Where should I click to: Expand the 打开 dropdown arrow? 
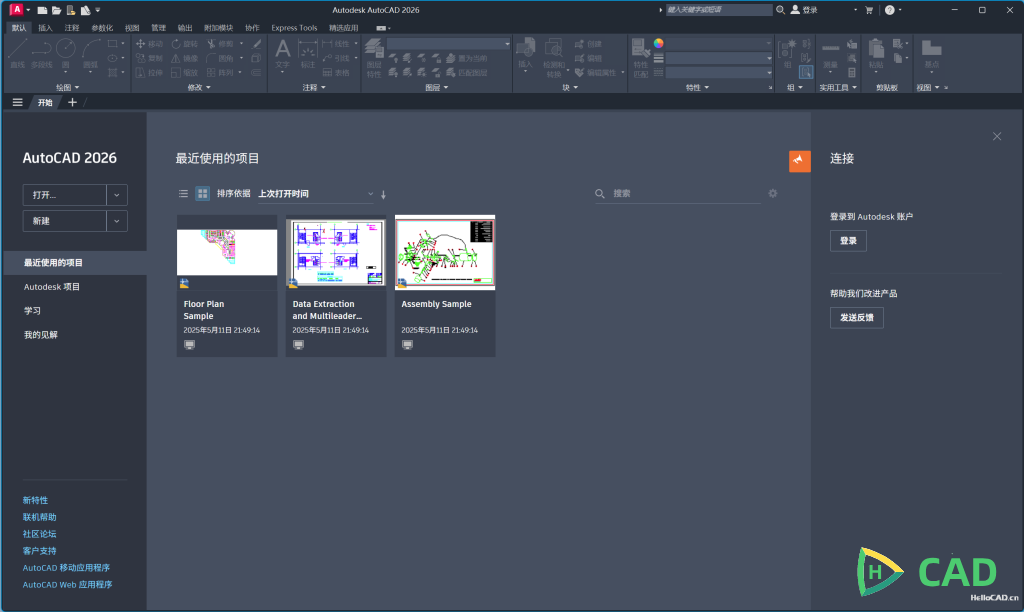click(x=117, y=195)
